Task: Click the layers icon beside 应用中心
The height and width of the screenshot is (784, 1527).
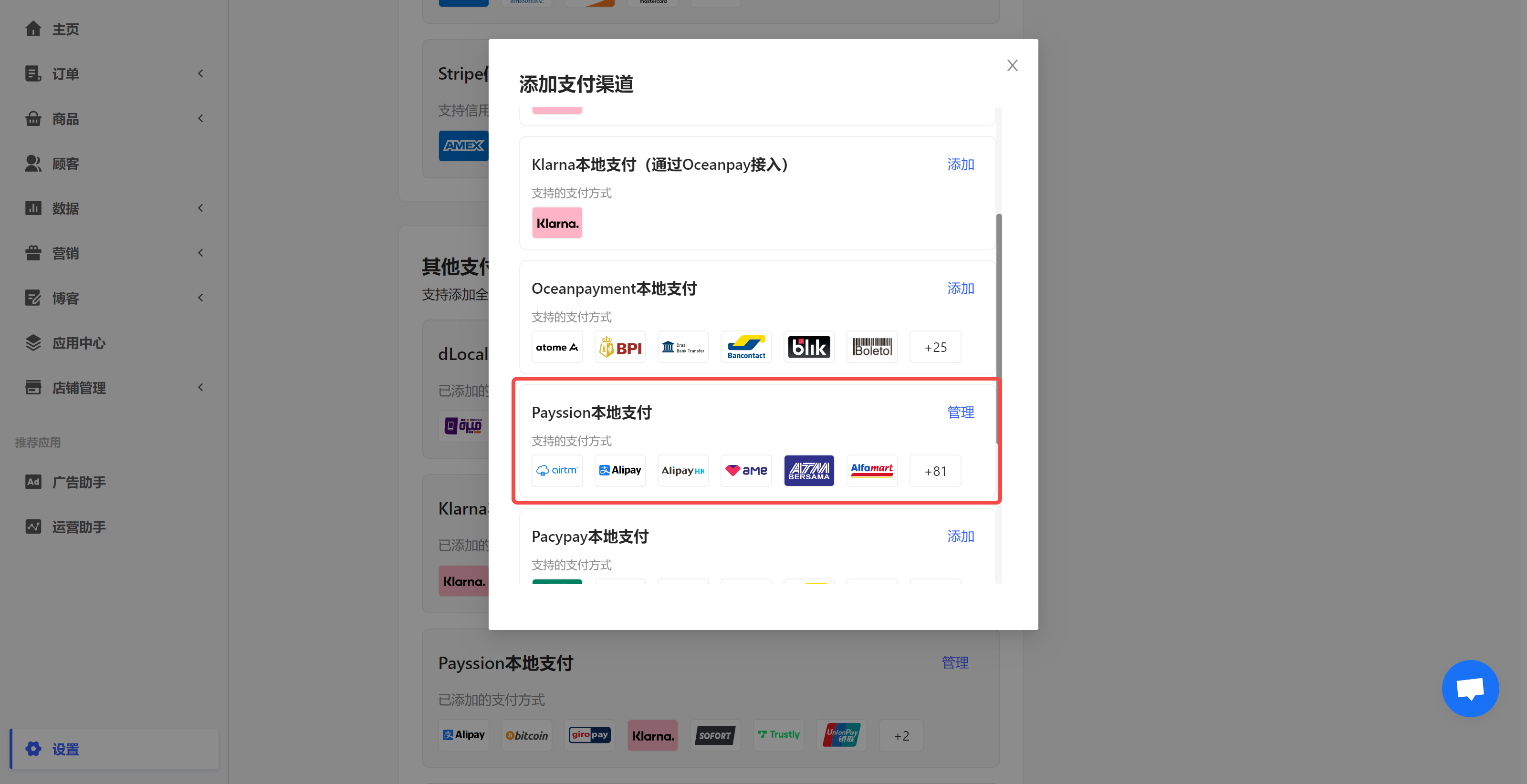Action: [33, 342]
